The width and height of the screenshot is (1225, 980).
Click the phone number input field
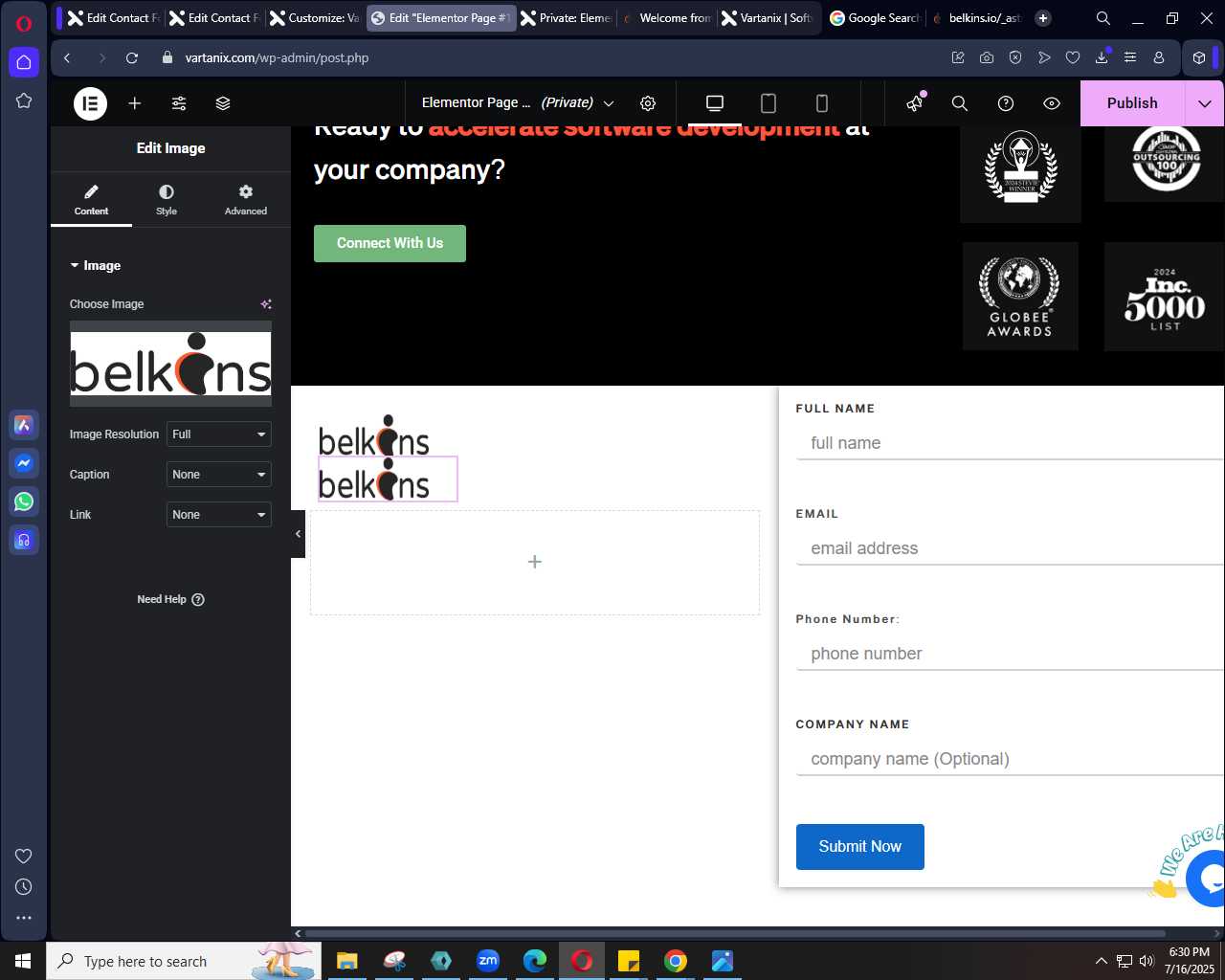coord(1010,654)
